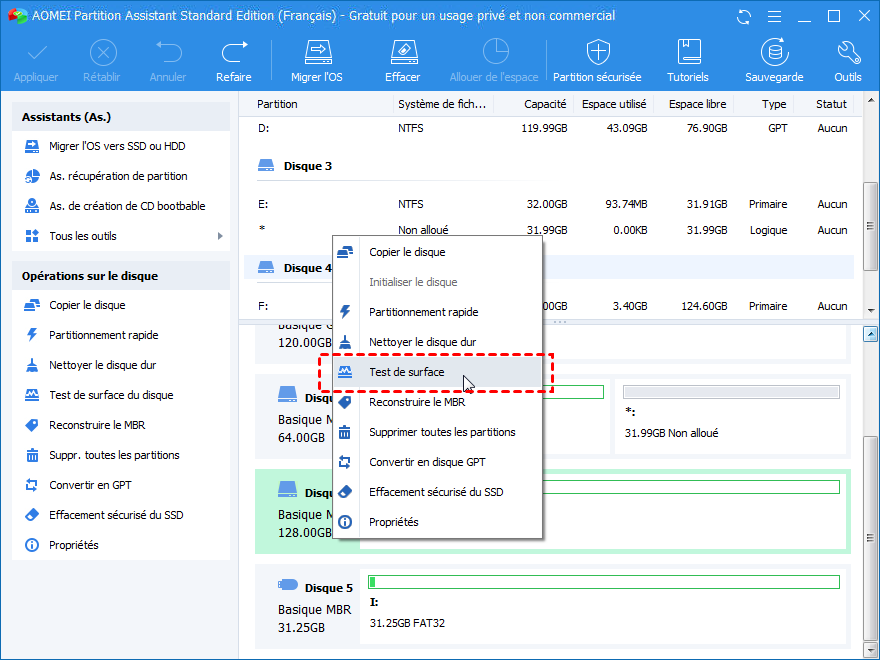This screenshot has height=660, width=880.
Task: Open the Effacer tool
Action: (x=402, y=61)
